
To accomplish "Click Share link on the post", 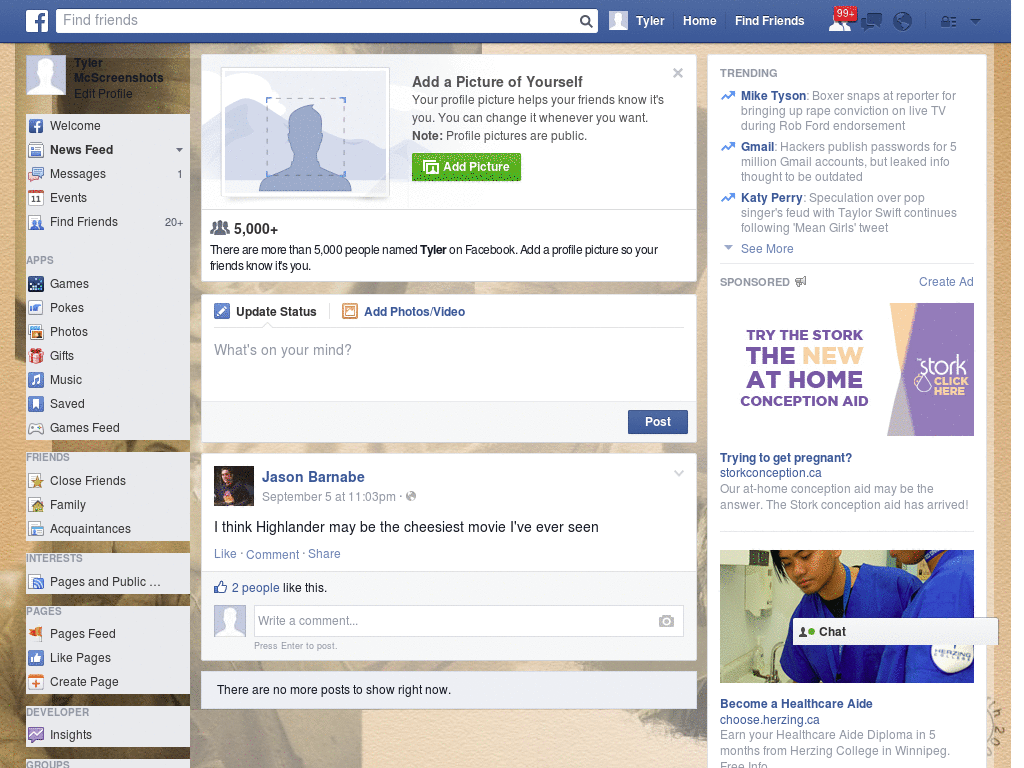I will [324, 554].
